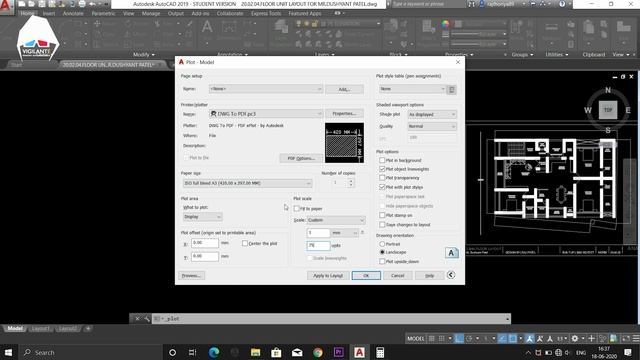
Task: Open workspace switching gear in status bar
Action: (x=575, y=338)
